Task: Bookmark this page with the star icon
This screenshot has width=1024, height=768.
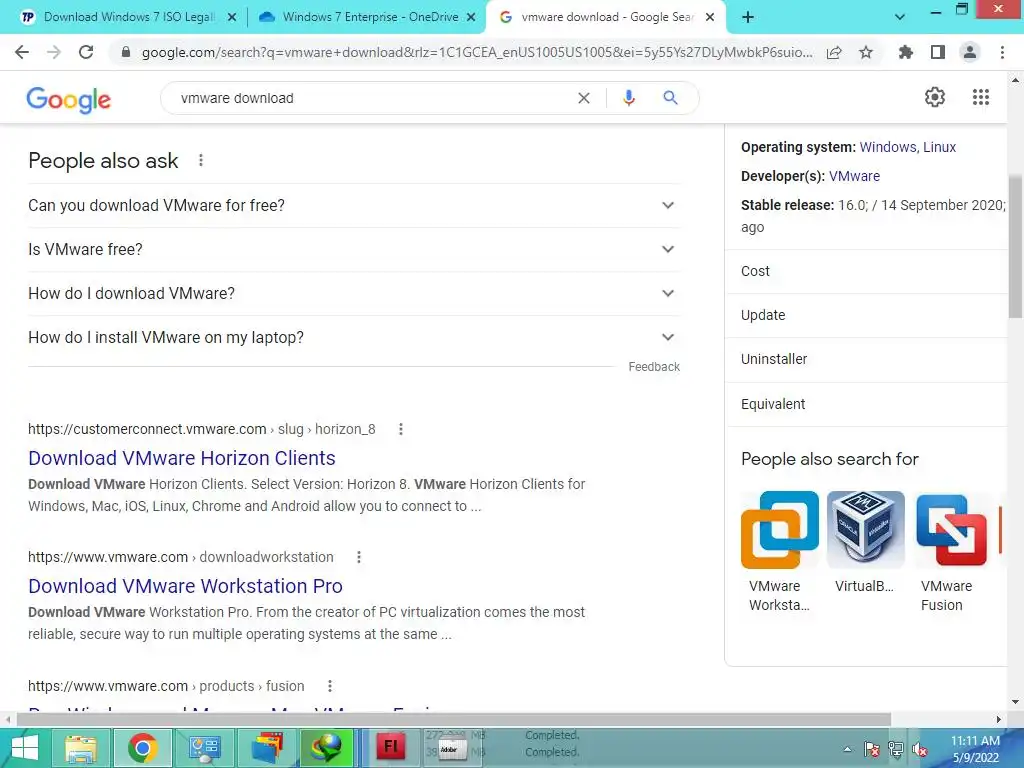Action: (866, 52)
